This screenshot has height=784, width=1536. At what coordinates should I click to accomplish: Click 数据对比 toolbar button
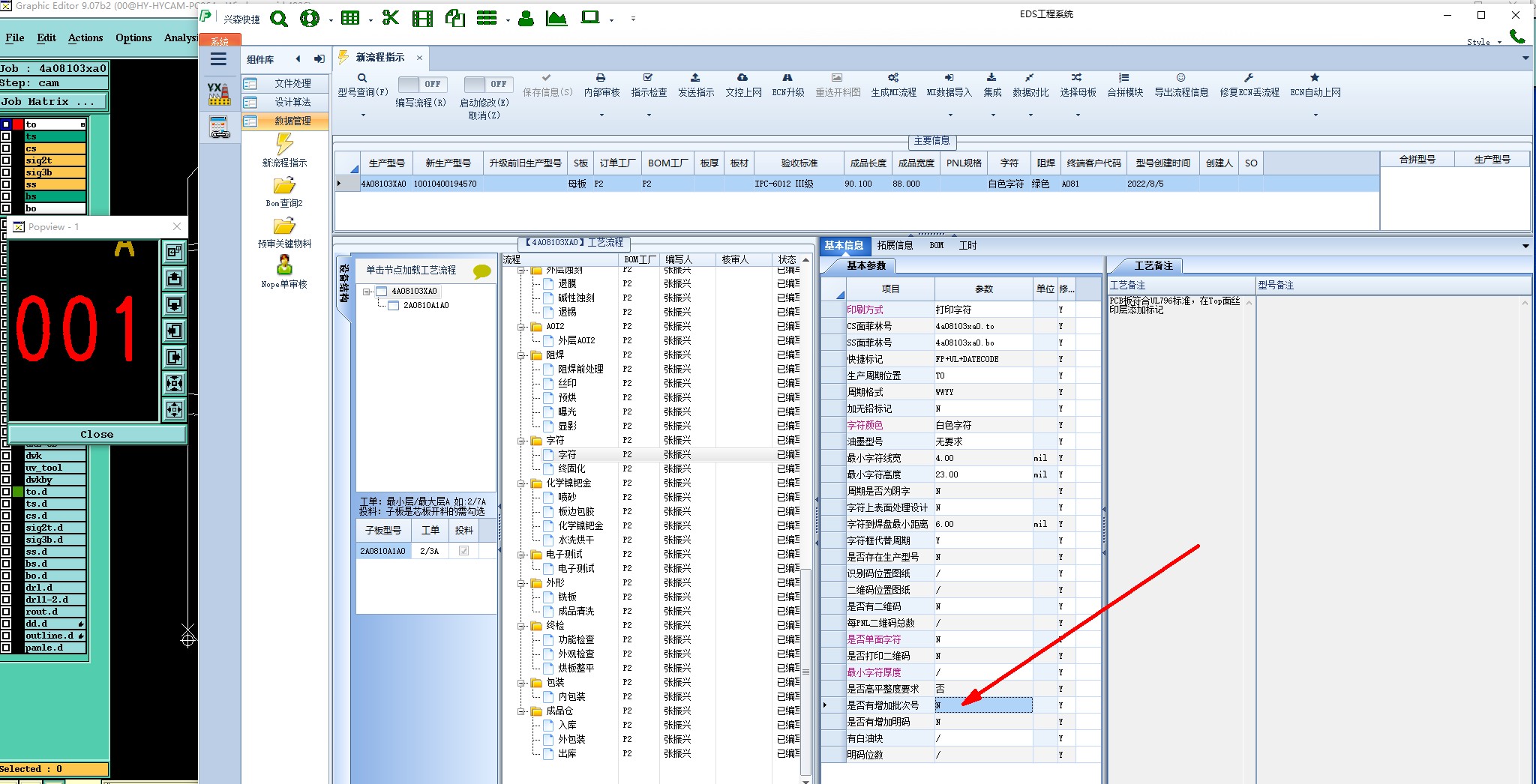1030,85
